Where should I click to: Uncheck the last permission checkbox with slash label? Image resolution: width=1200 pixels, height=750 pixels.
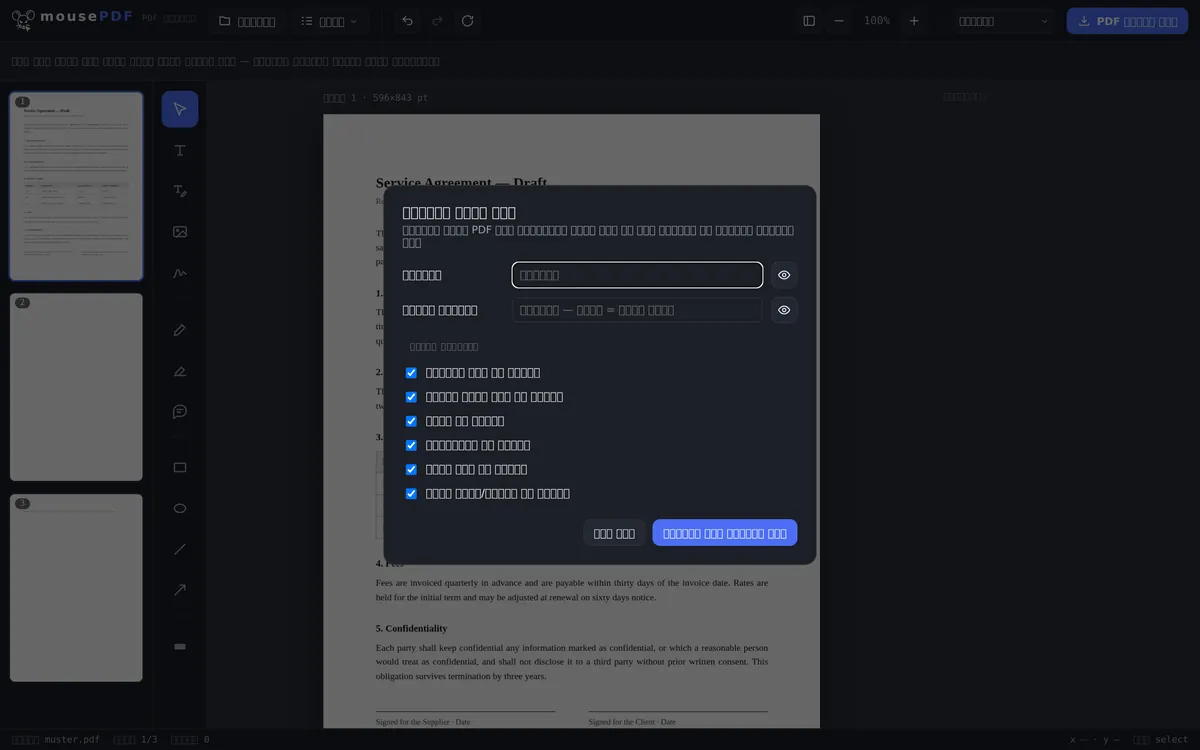[x=411, y=493]
